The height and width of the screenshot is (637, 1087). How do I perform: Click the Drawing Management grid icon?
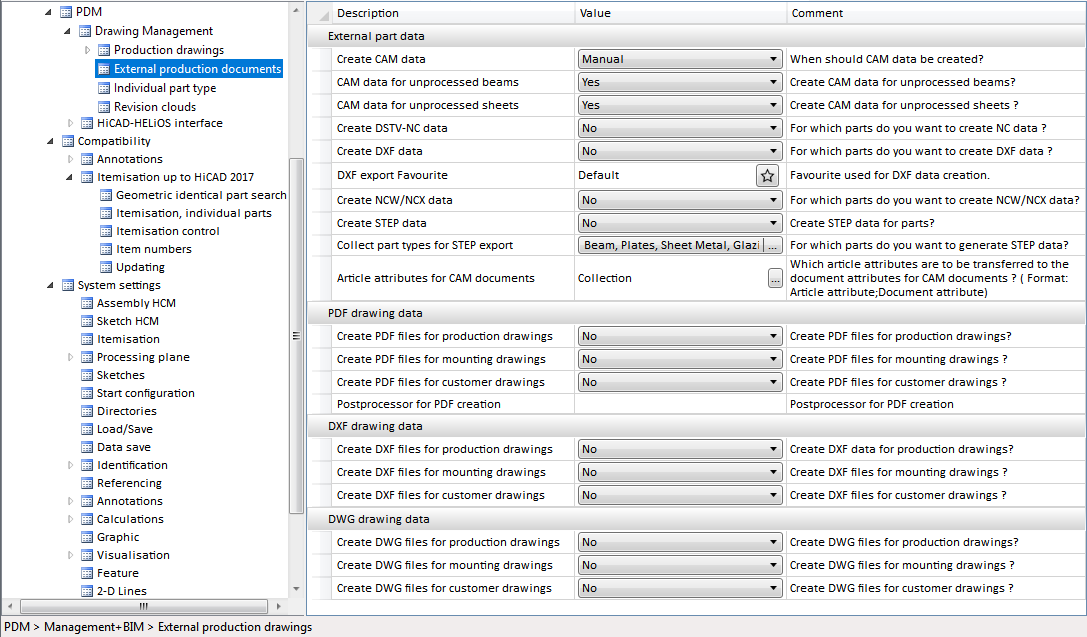click(86, 31)
